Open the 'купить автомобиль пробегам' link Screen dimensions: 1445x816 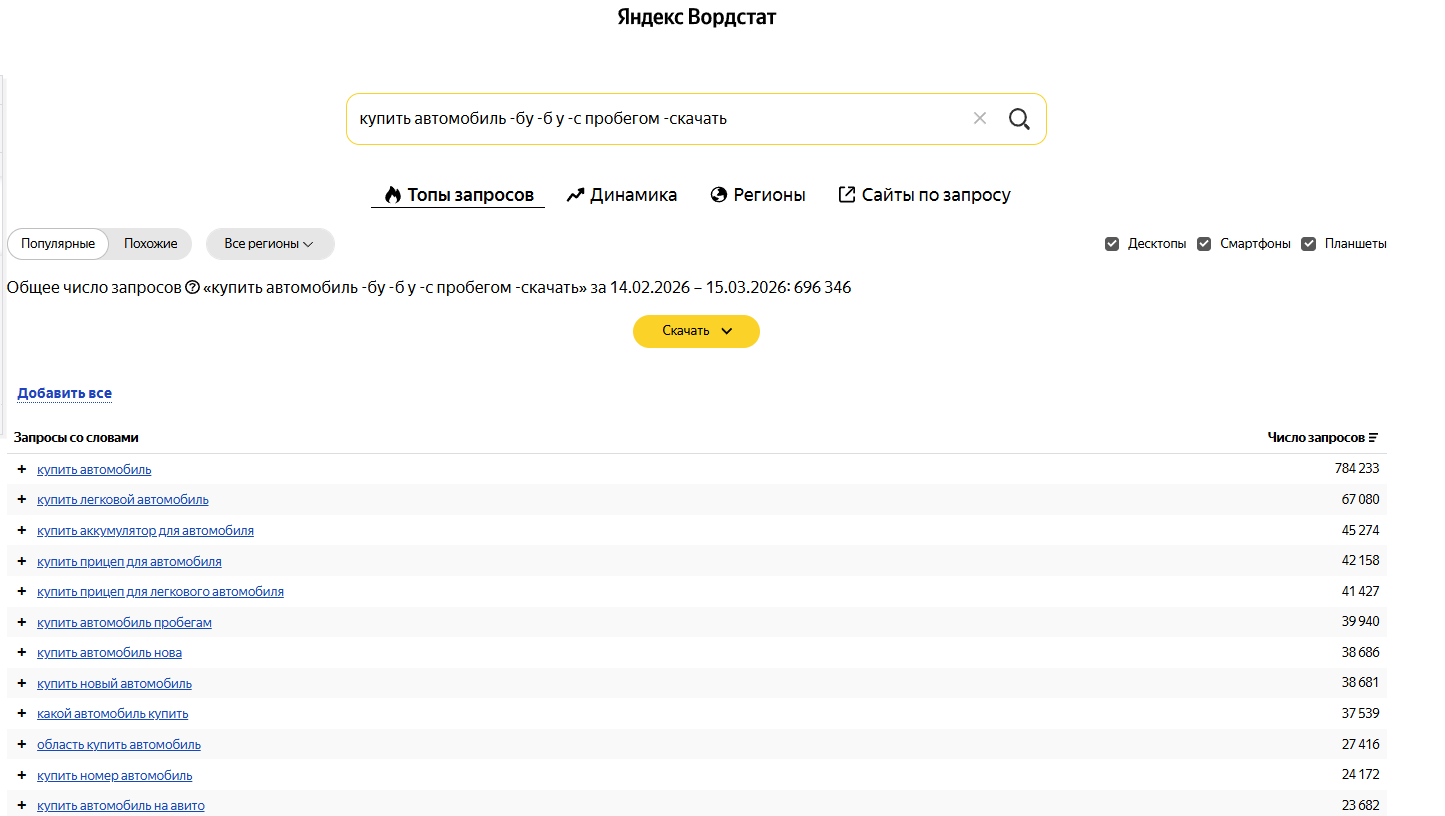(124, 622)
